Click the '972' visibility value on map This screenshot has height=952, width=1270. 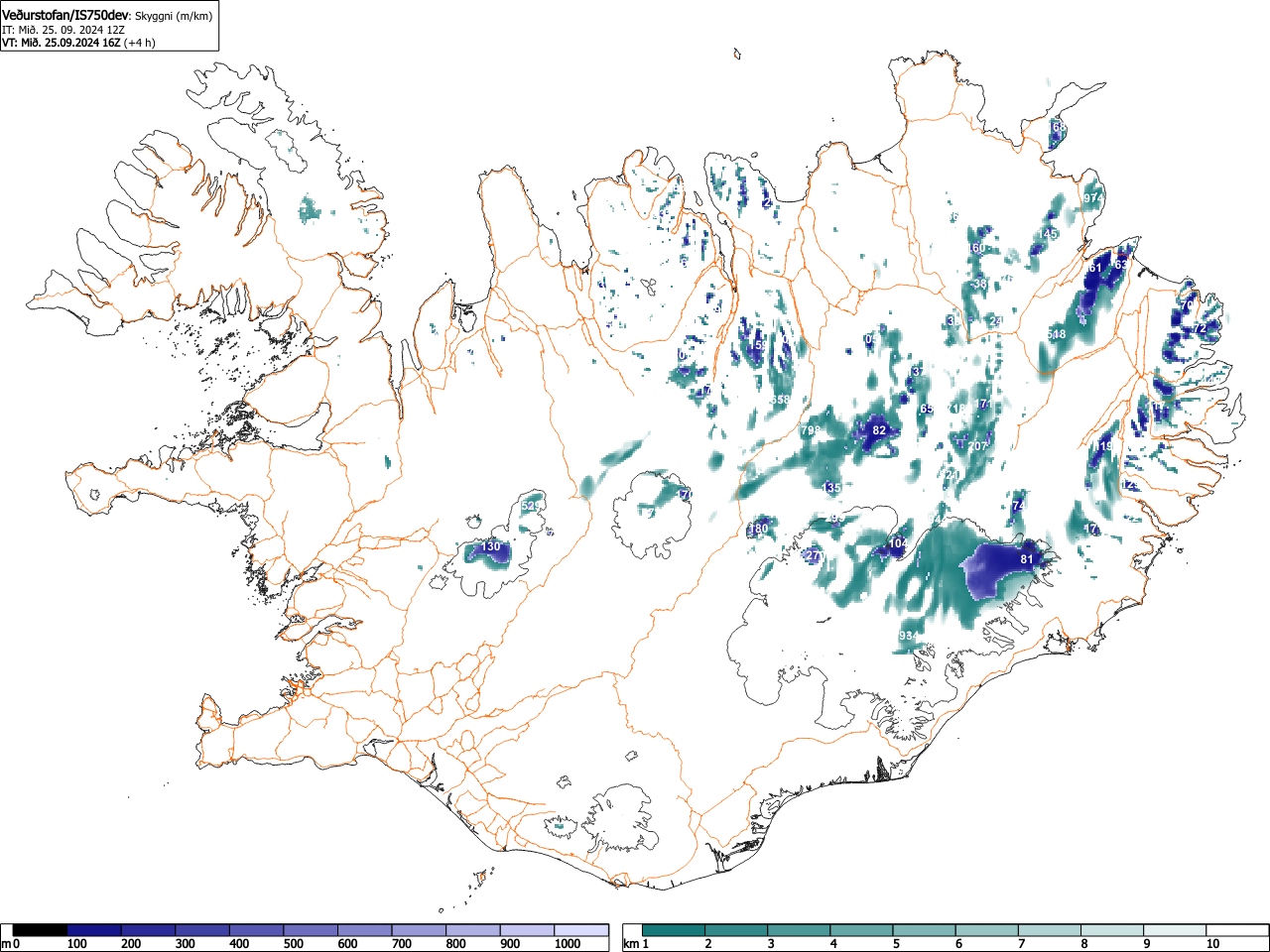point(1092,198)
